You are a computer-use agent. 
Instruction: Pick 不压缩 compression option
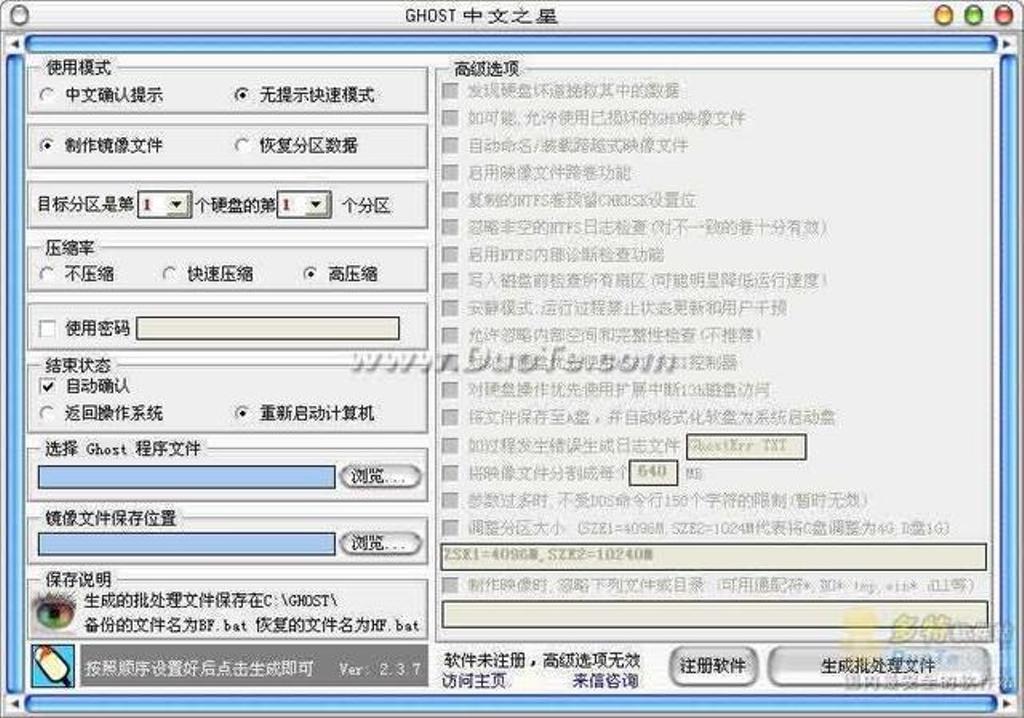tap(47, 274)
